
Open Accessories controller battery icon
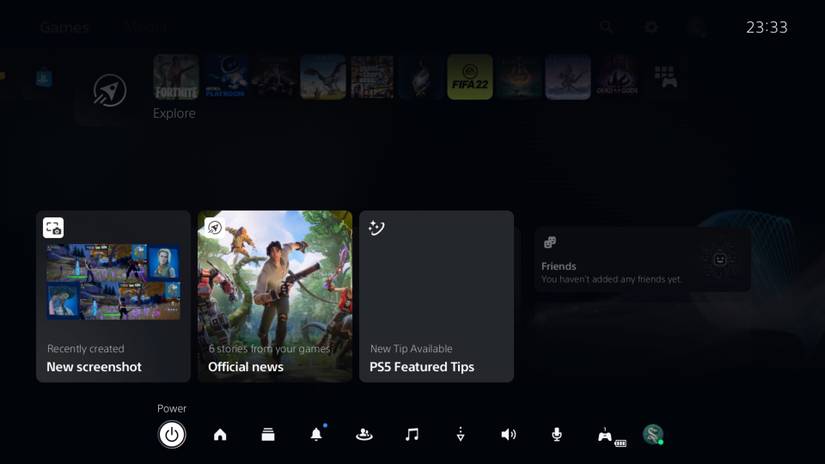(x=611, y=436)
